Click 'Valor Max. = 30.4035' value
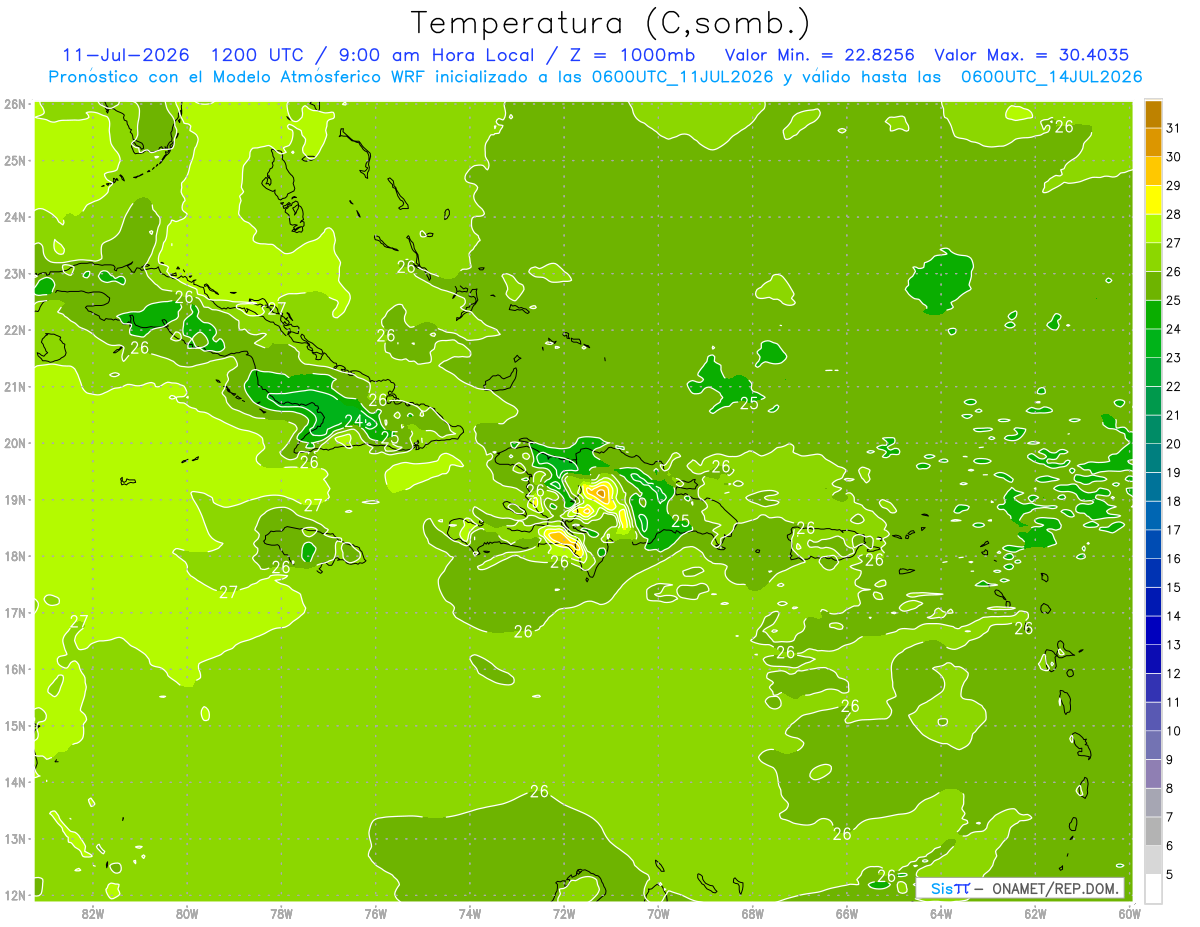1200x927 pixels. click(1033, 55)
